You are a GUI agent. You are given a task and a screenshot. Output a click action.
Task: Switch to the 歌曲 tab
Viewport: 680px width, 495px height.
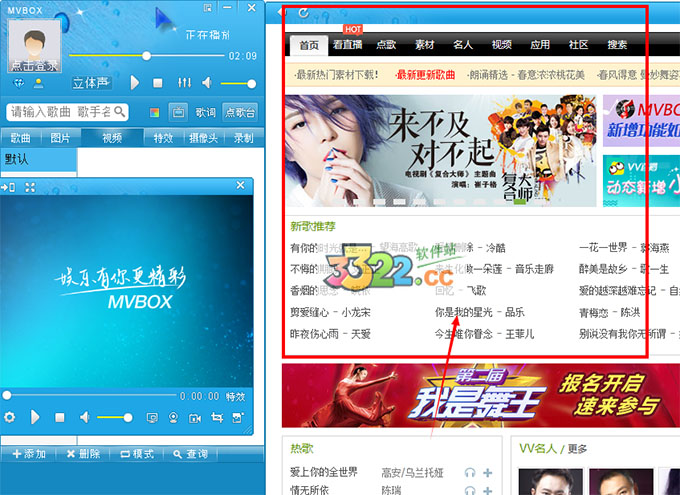pos(20,138)
